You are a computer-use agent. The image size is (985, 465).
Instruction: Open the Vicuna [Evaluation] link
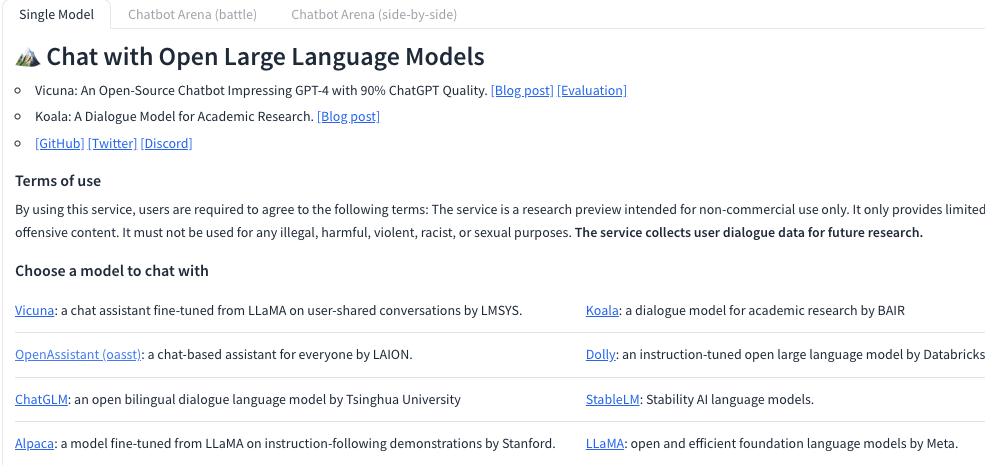[592, 91]
